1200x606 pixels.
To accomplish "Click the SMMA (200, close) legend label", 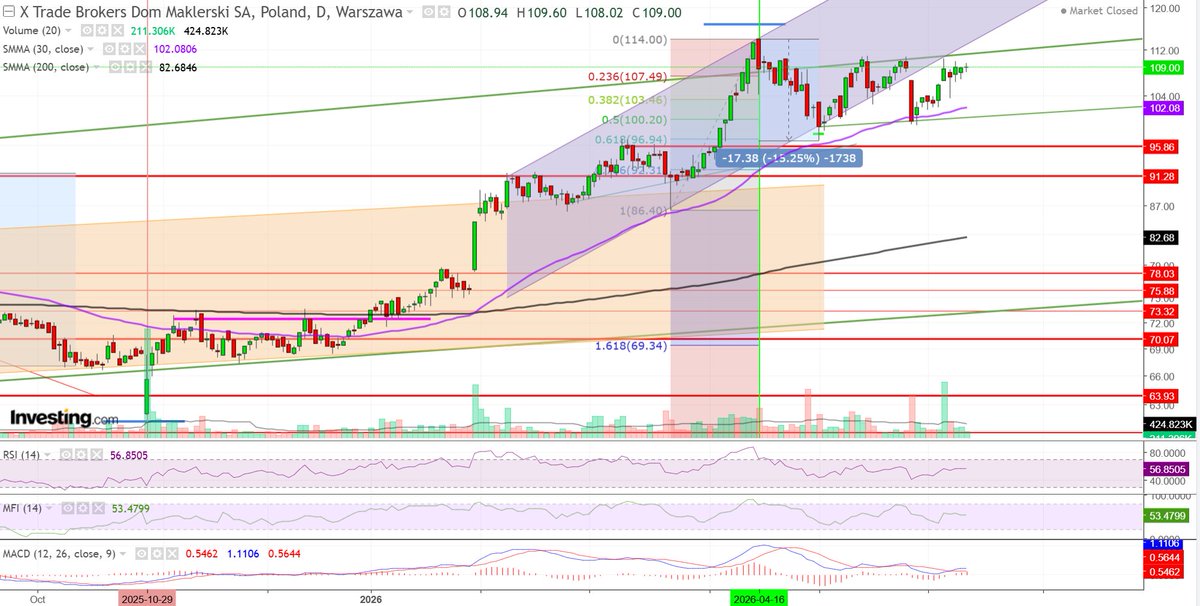I will tap(47, 67).
